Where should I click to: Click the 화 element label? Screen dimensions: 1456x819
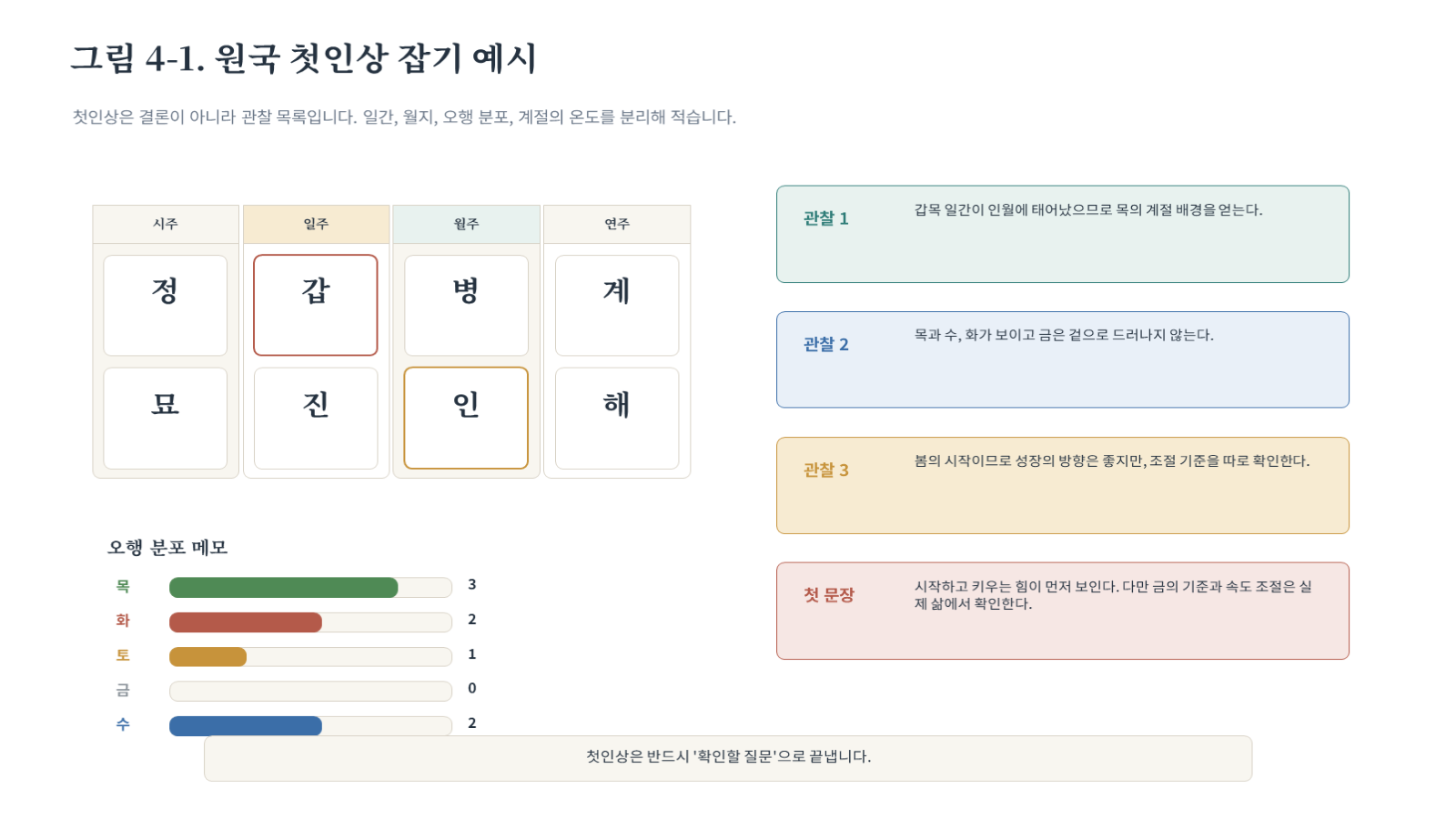click(123, 621)
